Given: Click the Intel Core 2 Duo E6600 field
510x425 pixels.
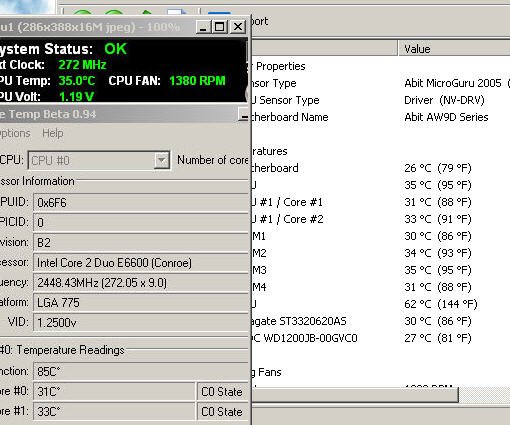Looking at the screenshot, I should click(141, 263).
